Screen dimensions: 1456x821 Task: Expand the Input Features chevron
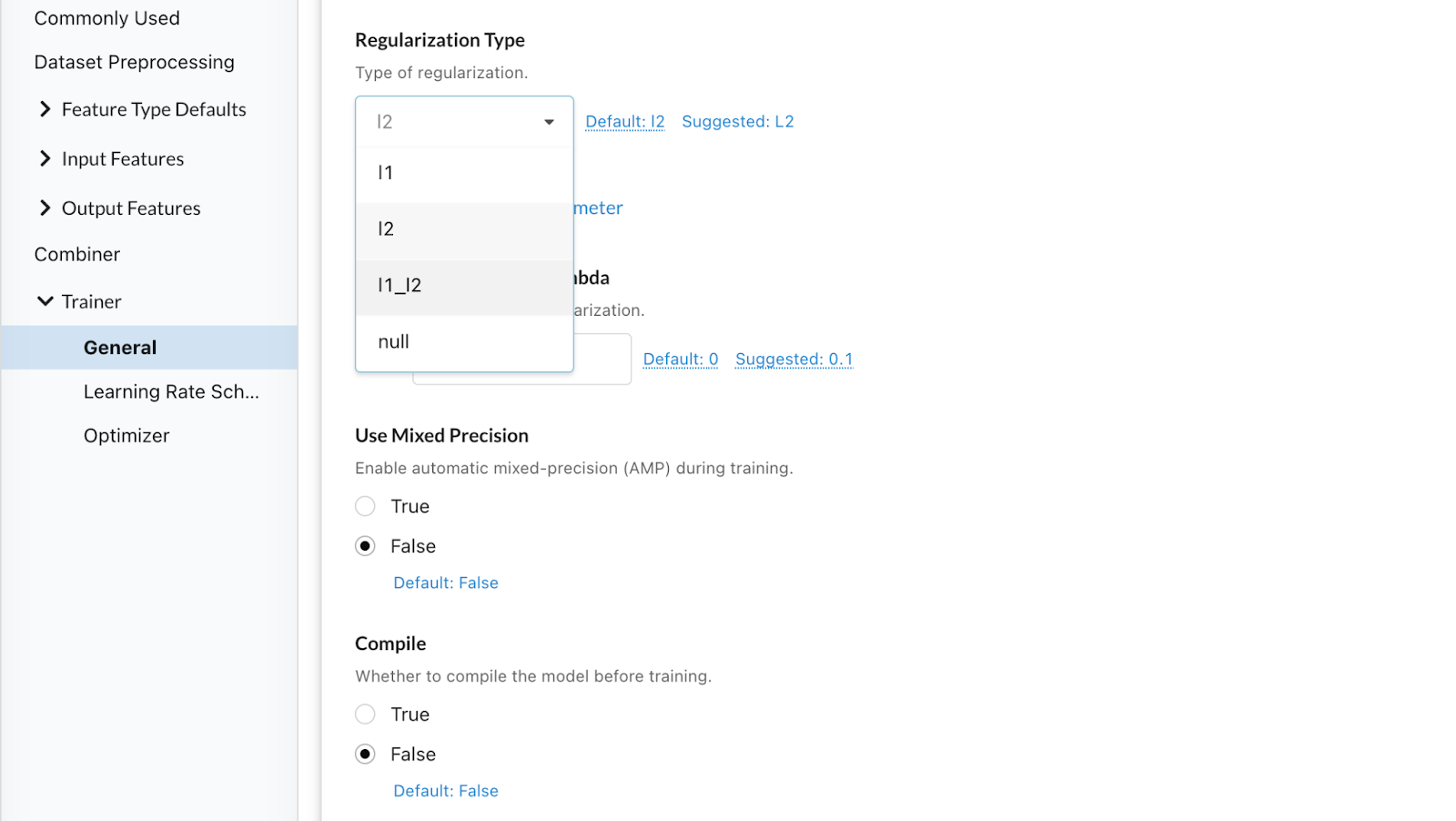click(x=45, y=159)
